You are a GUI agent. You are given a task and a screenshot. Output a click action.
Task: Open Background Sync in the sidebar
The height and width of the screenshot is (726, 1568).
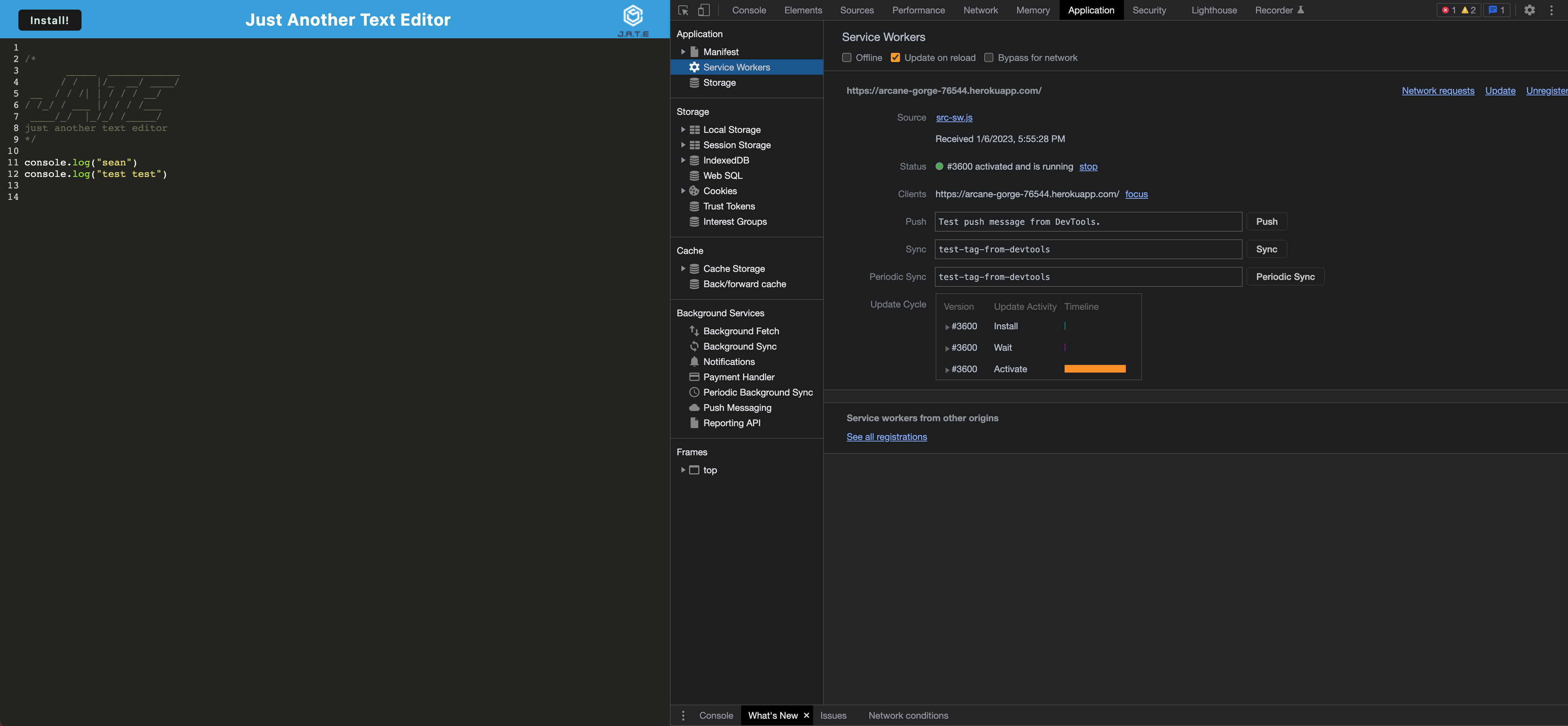740,347
